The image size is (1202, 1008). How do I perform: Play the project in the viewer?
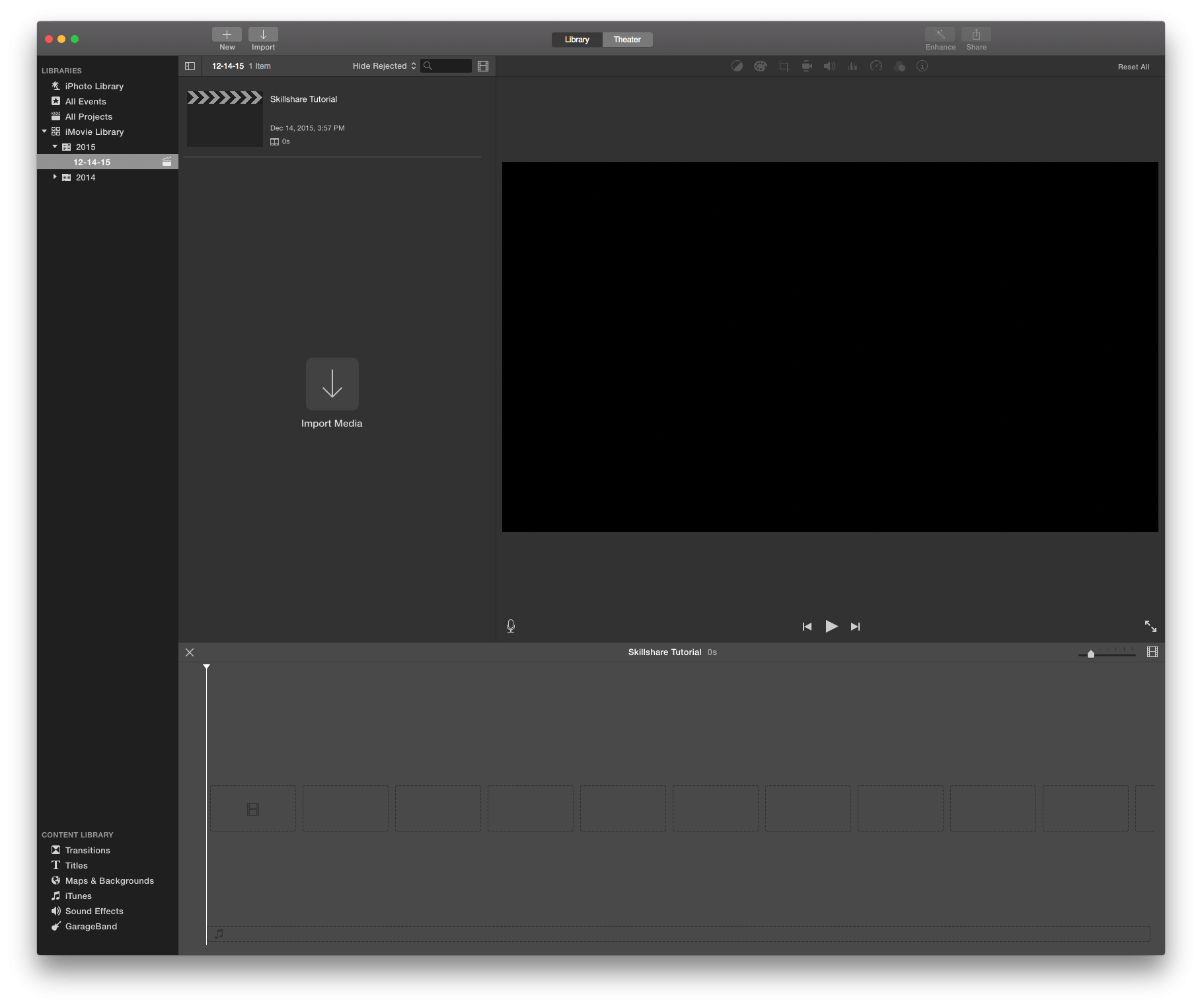point(831,626)
